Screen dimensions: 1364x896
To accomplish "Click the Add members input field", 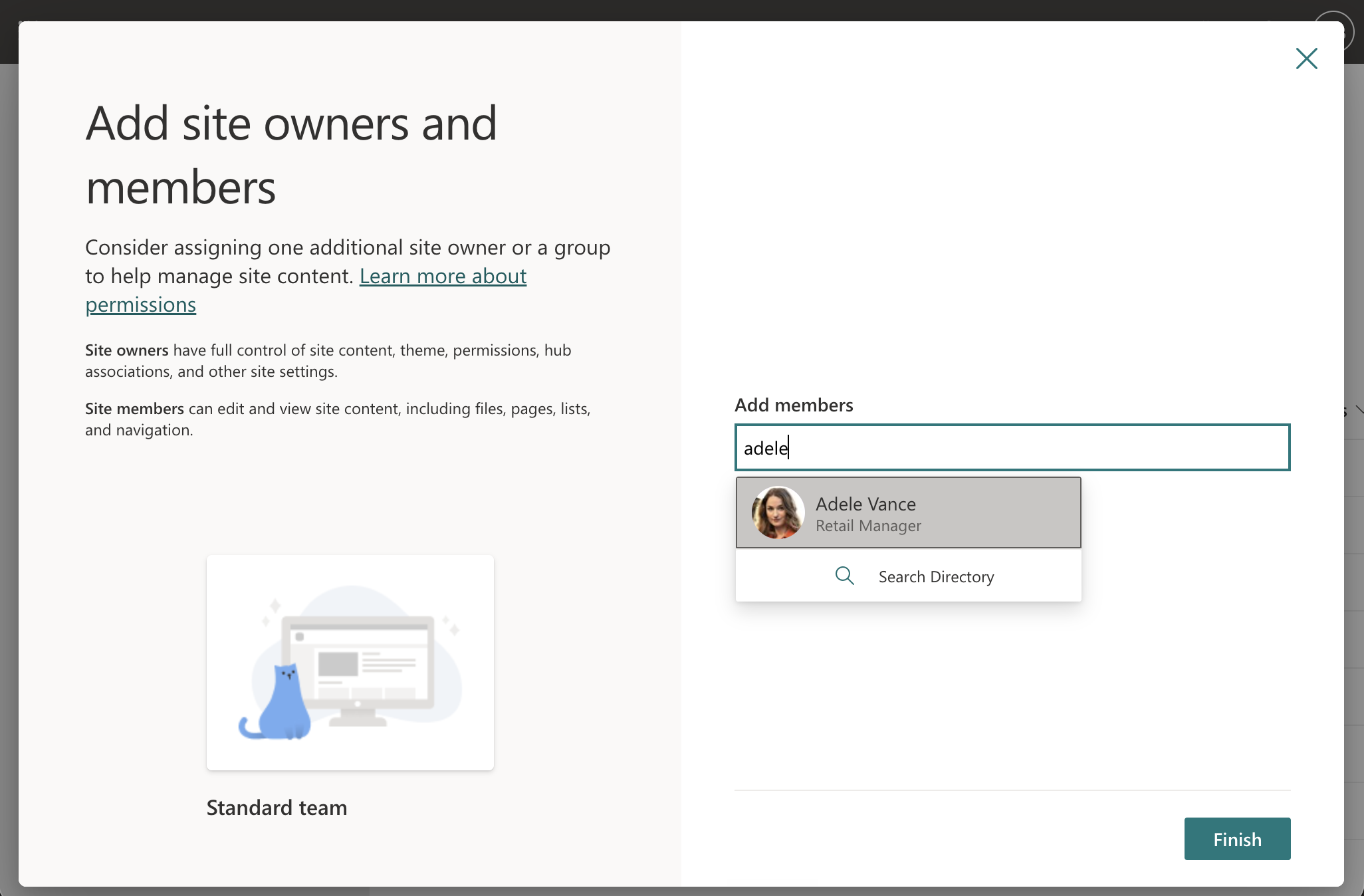I will click(1012, 447).
